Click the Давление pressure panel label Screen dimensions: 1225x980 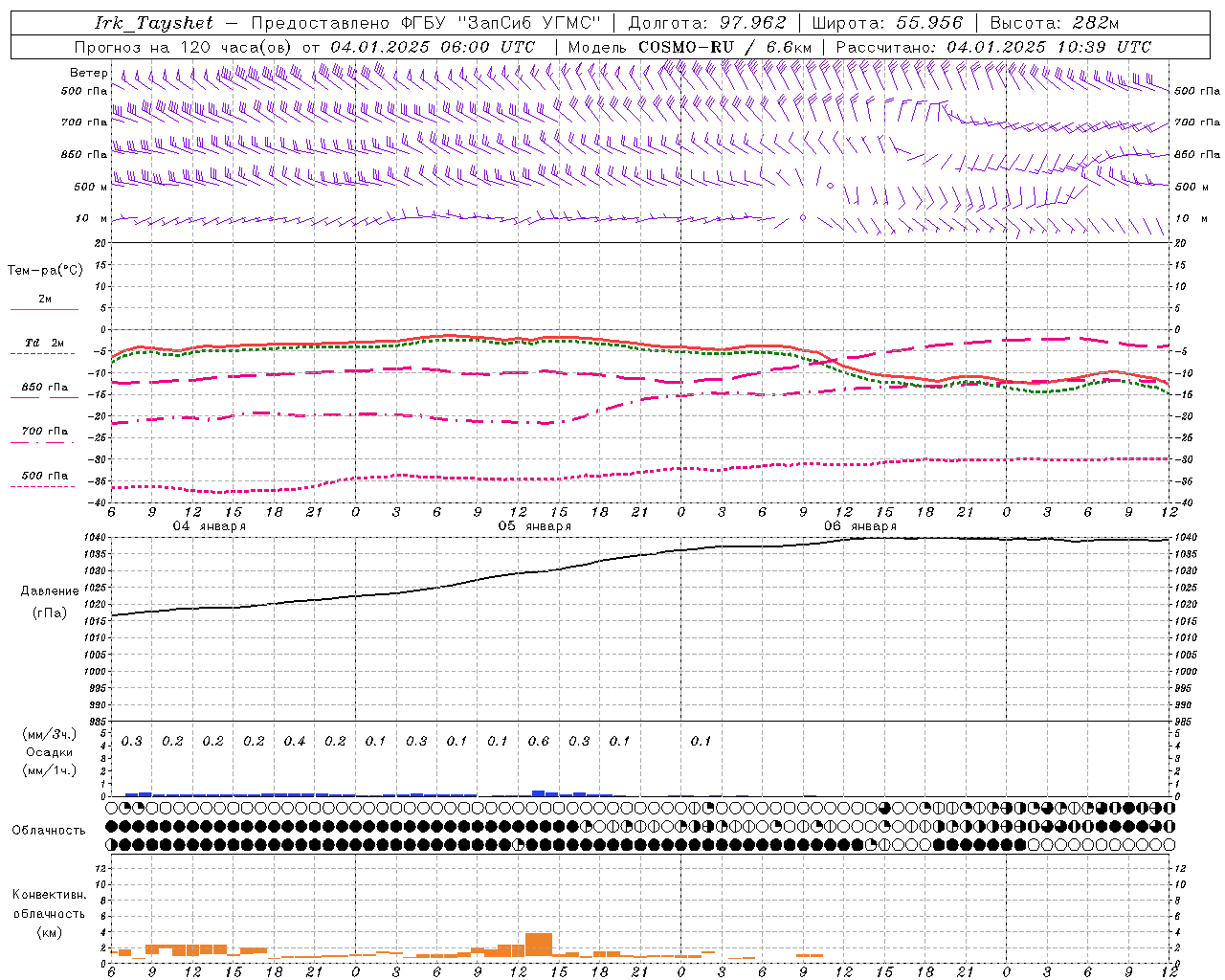tap(50, 591)
